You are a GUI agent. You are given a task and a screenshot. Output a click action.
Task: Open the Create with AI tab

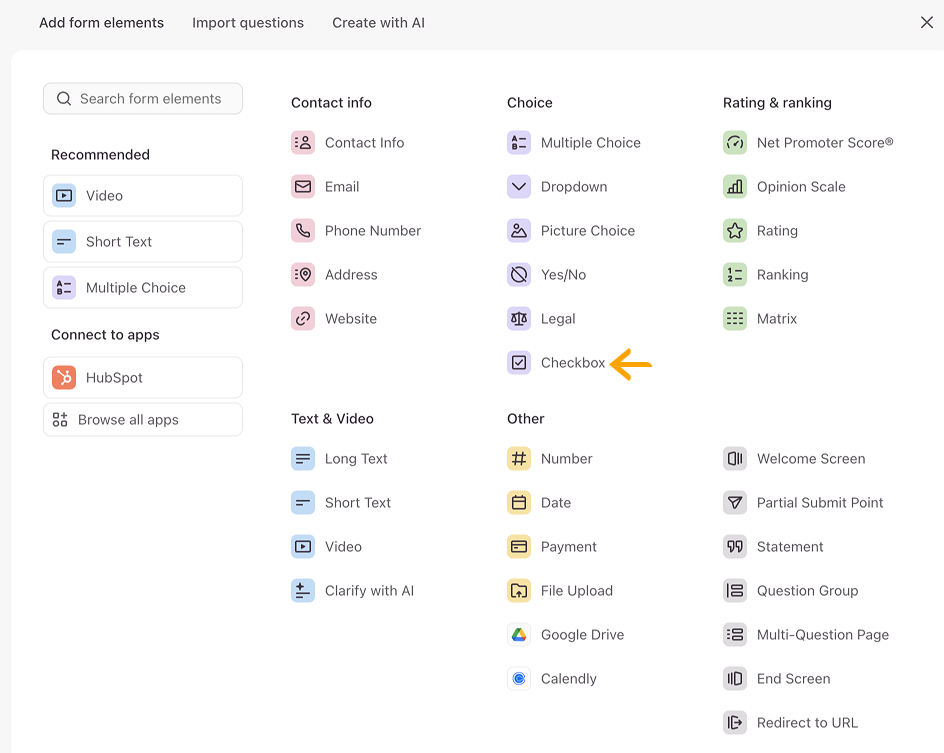tap(379, 23)
